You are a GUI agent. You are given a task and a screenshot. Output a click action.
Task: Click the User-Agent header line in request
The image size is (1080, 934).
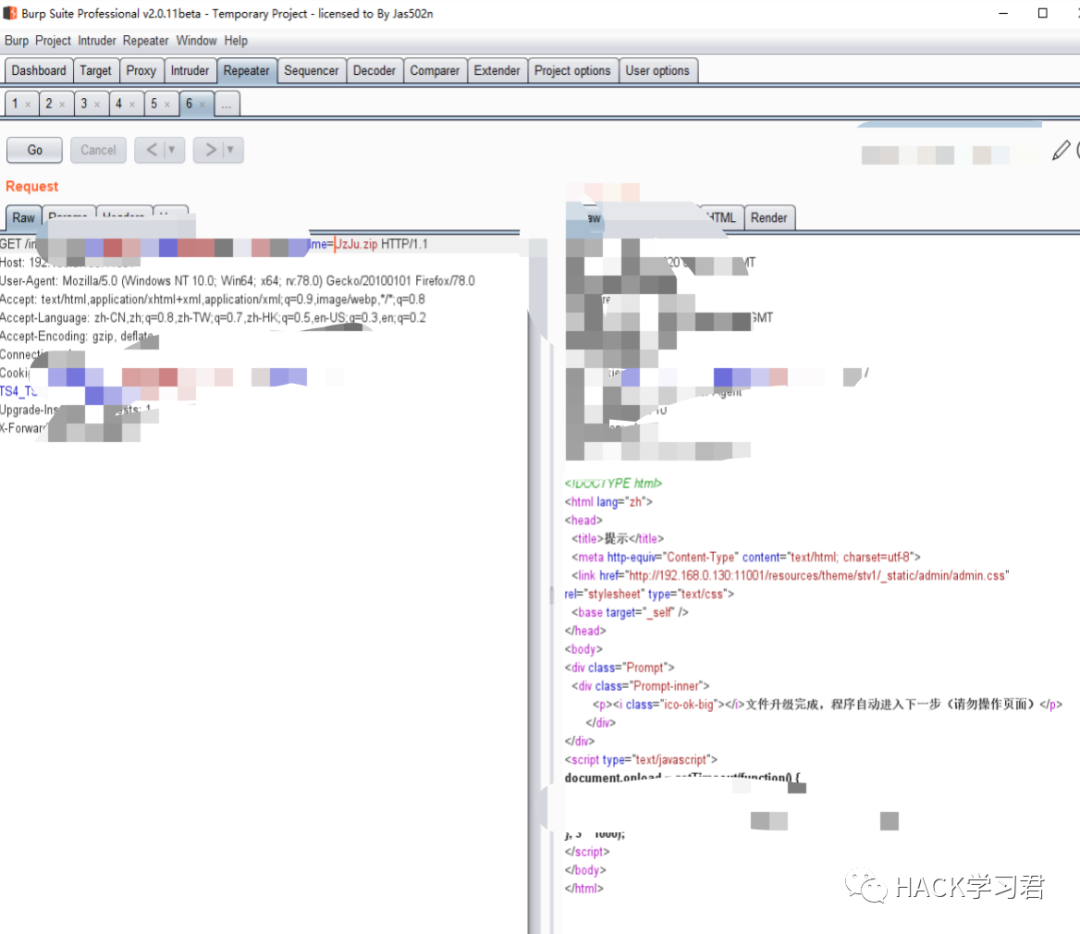click(x=238, y=281)
